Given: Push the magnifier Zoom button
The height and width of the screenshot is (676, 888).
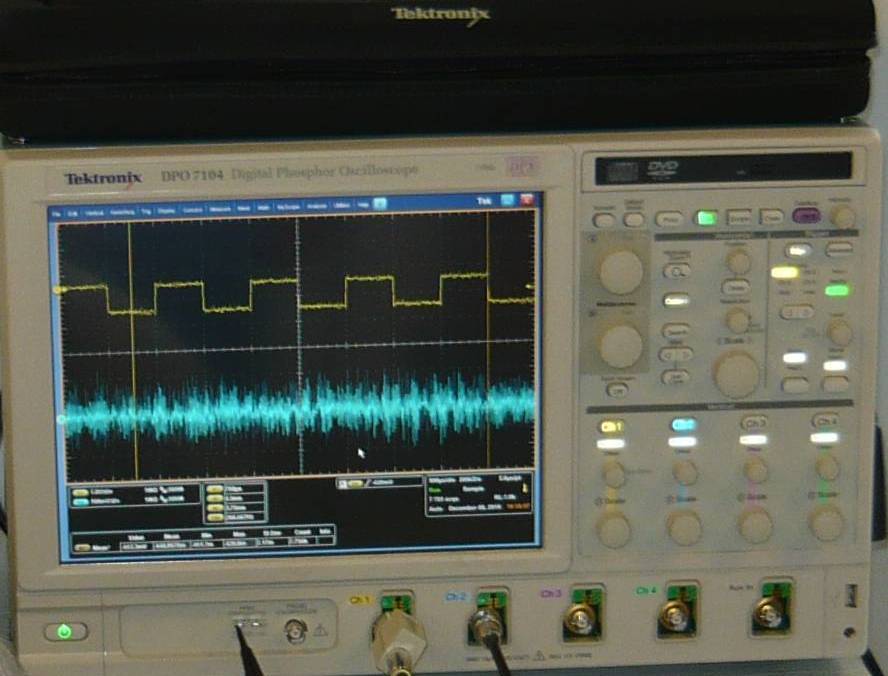Looking at the screenshot, I should 676,272.
